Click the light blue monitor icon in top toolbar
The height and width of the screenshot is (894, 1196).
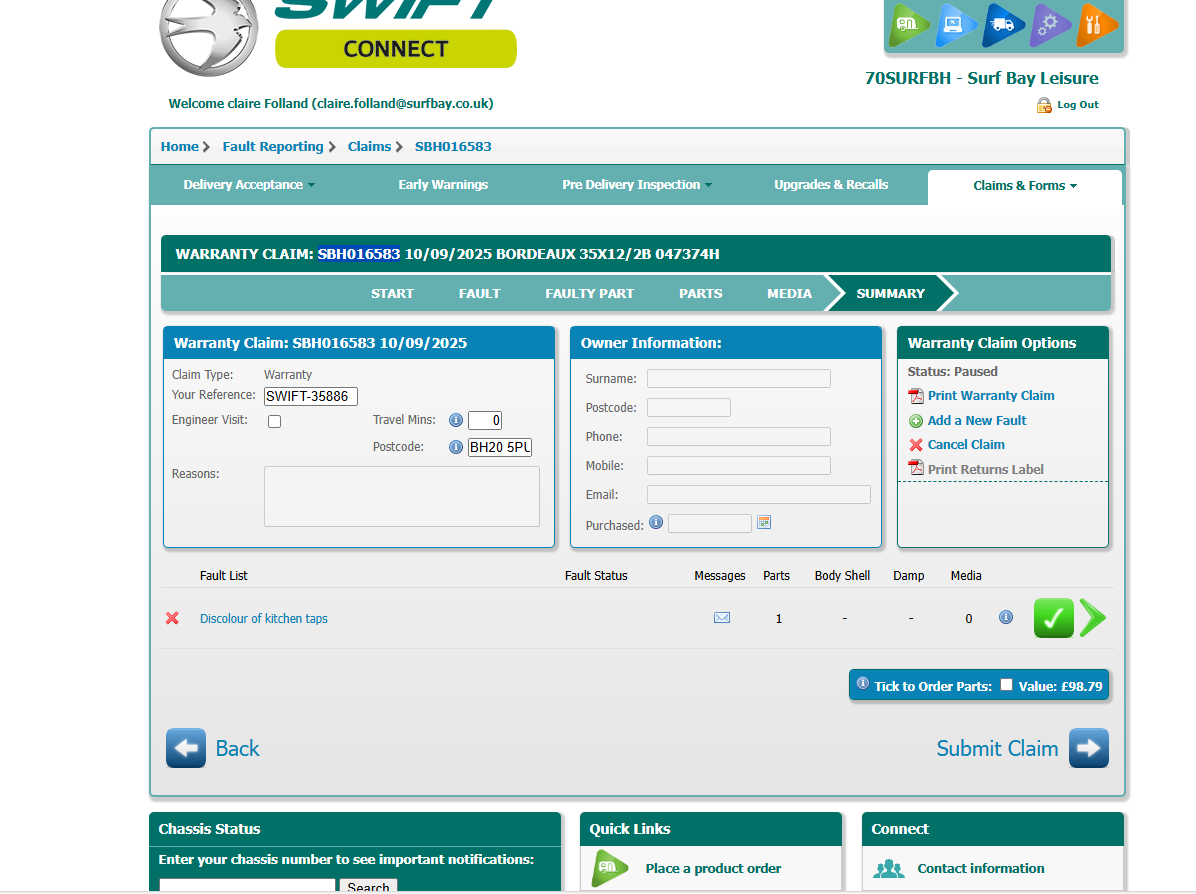[x=954, y=24]
